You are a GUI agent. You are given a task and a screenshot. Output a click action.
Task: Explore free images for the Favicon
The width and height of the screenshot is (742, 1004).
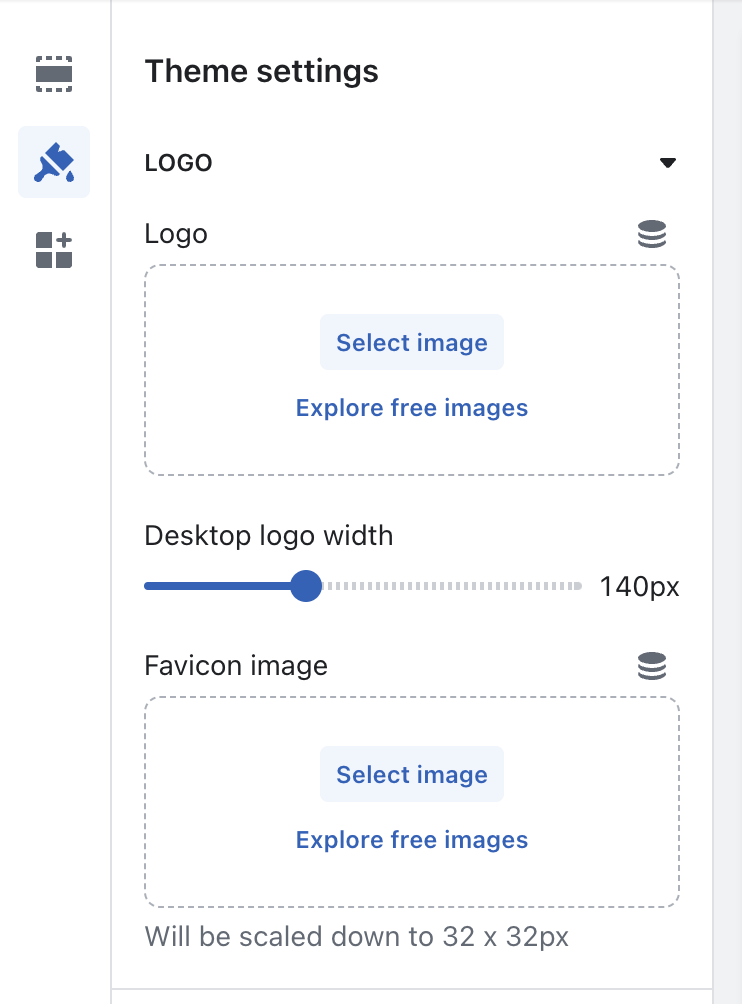[x=412, y=840]
